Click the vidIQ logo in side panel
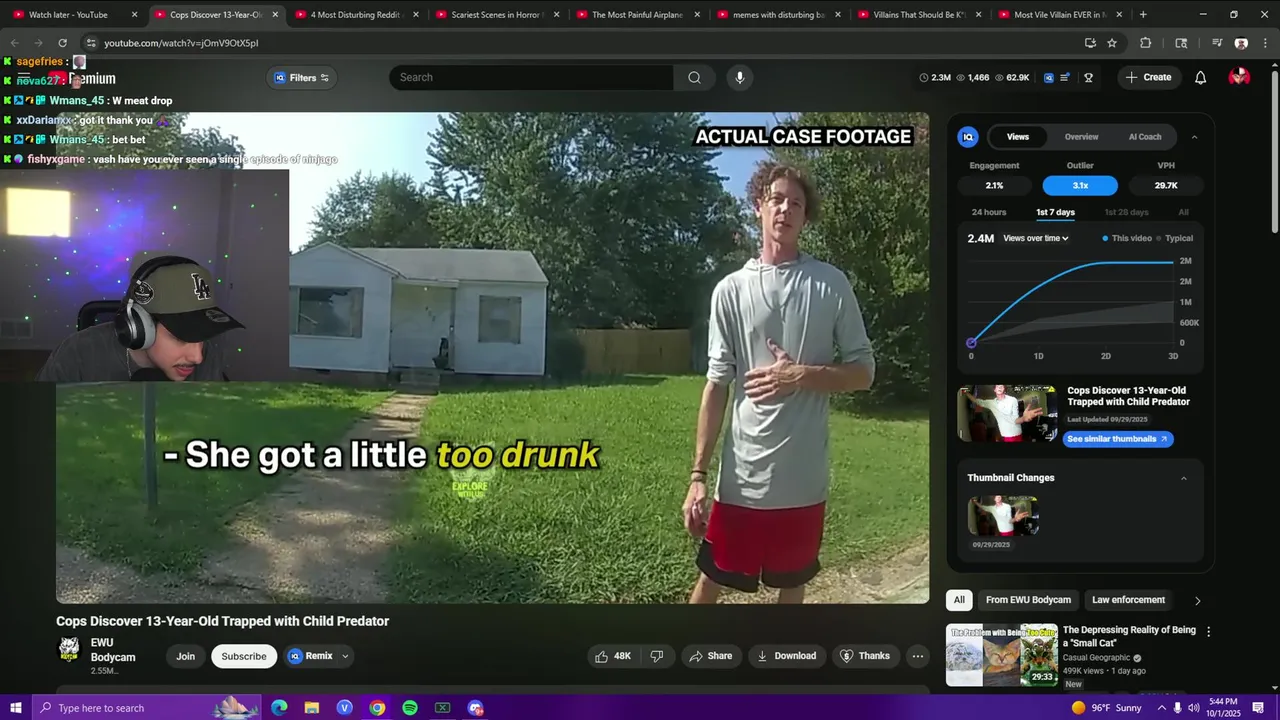The image size is (1280, 720). (967, 137)
